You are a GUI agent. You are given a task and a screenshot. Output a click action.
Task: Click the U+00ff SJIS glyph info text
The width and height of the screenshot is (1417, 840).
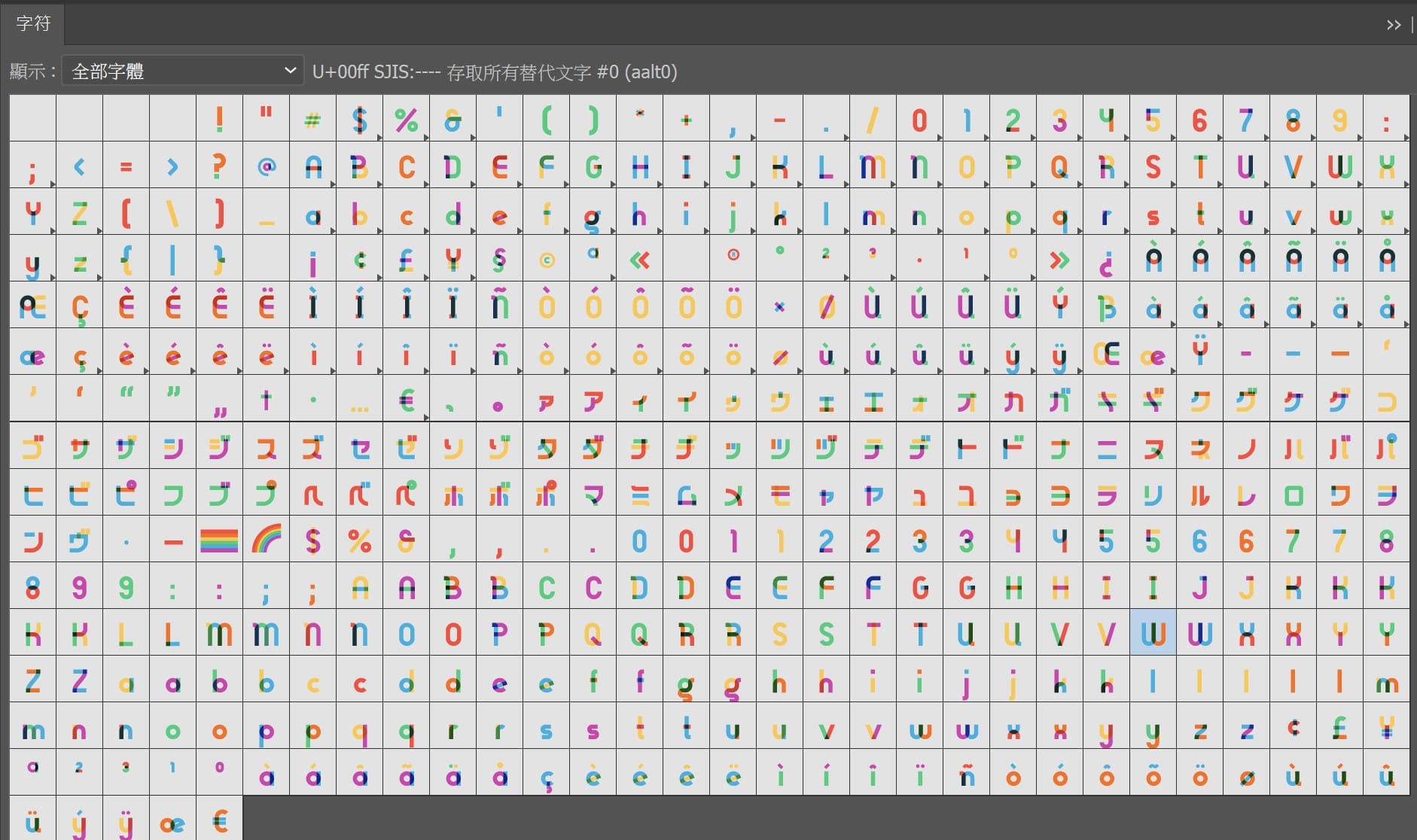[495, 72]
